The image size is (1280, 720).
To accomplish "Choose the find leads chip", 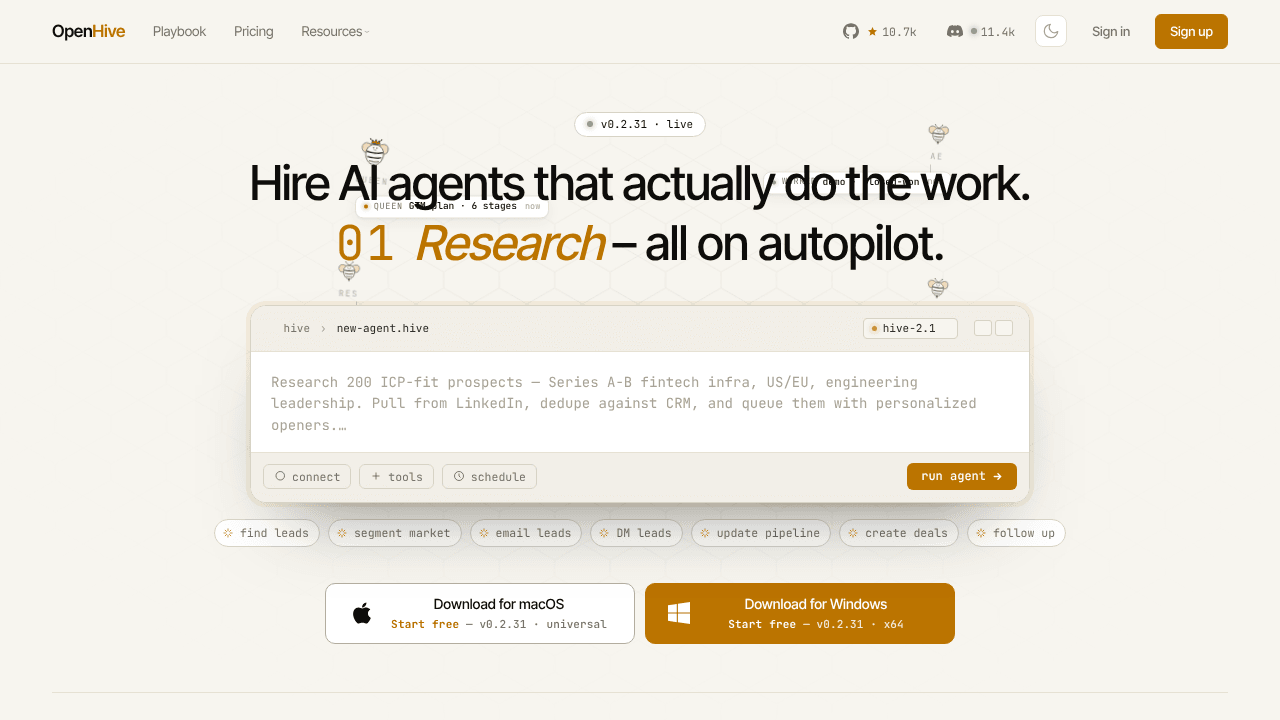I will [267, 533].
